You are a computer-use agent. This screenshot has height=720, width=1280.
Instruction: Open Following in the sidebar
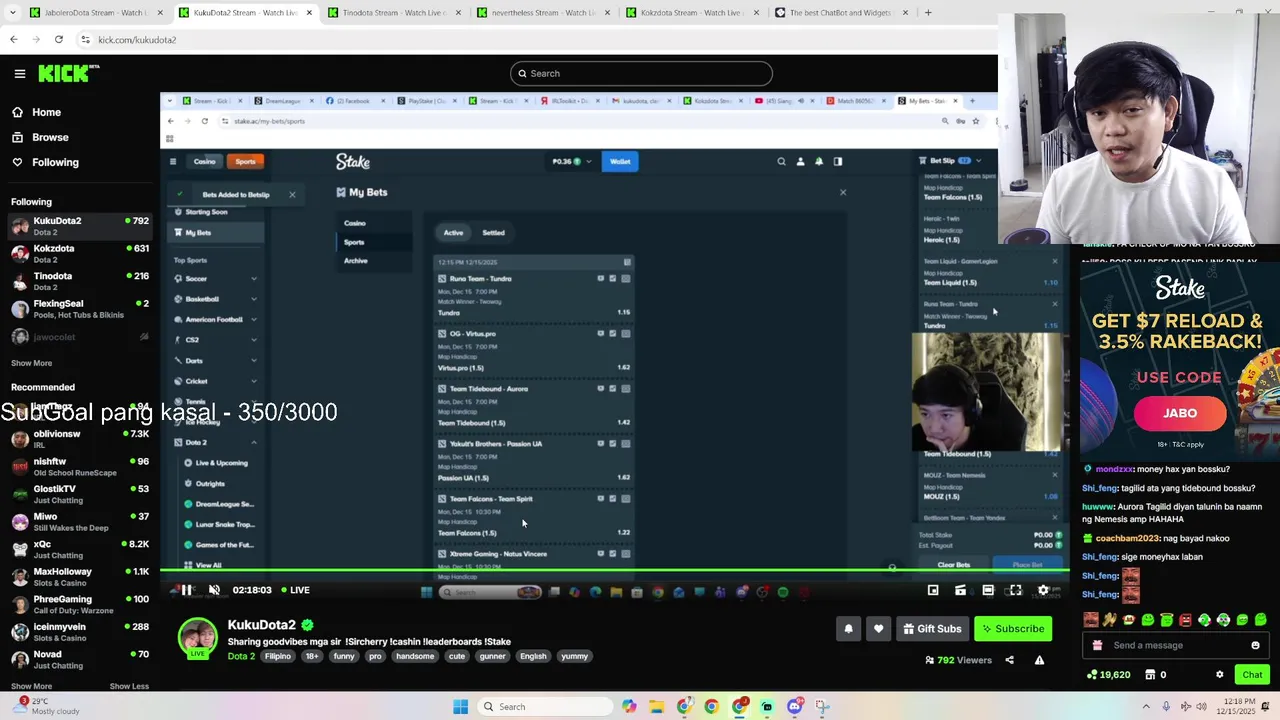pyautogui.click(x=55, y=162)
